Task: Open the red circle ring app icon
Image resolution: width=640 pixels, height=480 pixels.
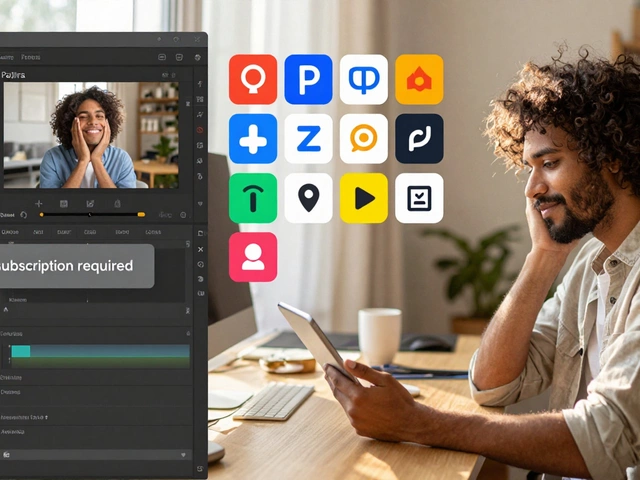Action: tap(253, 79)
